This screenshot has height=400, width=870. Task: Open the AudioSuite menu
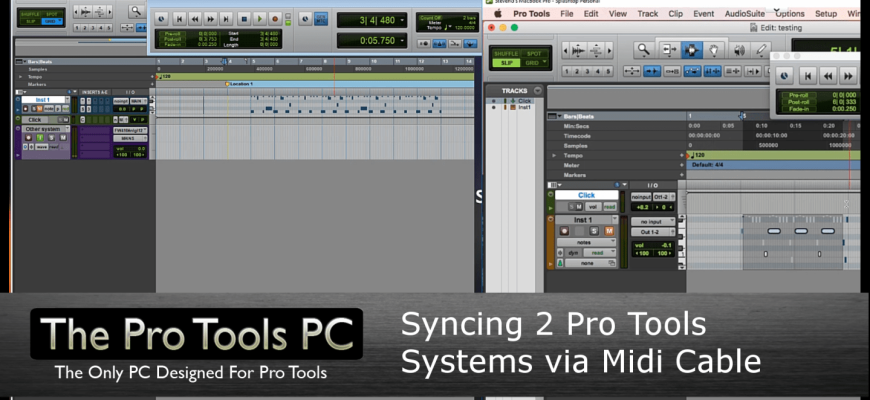coord(746,14)
